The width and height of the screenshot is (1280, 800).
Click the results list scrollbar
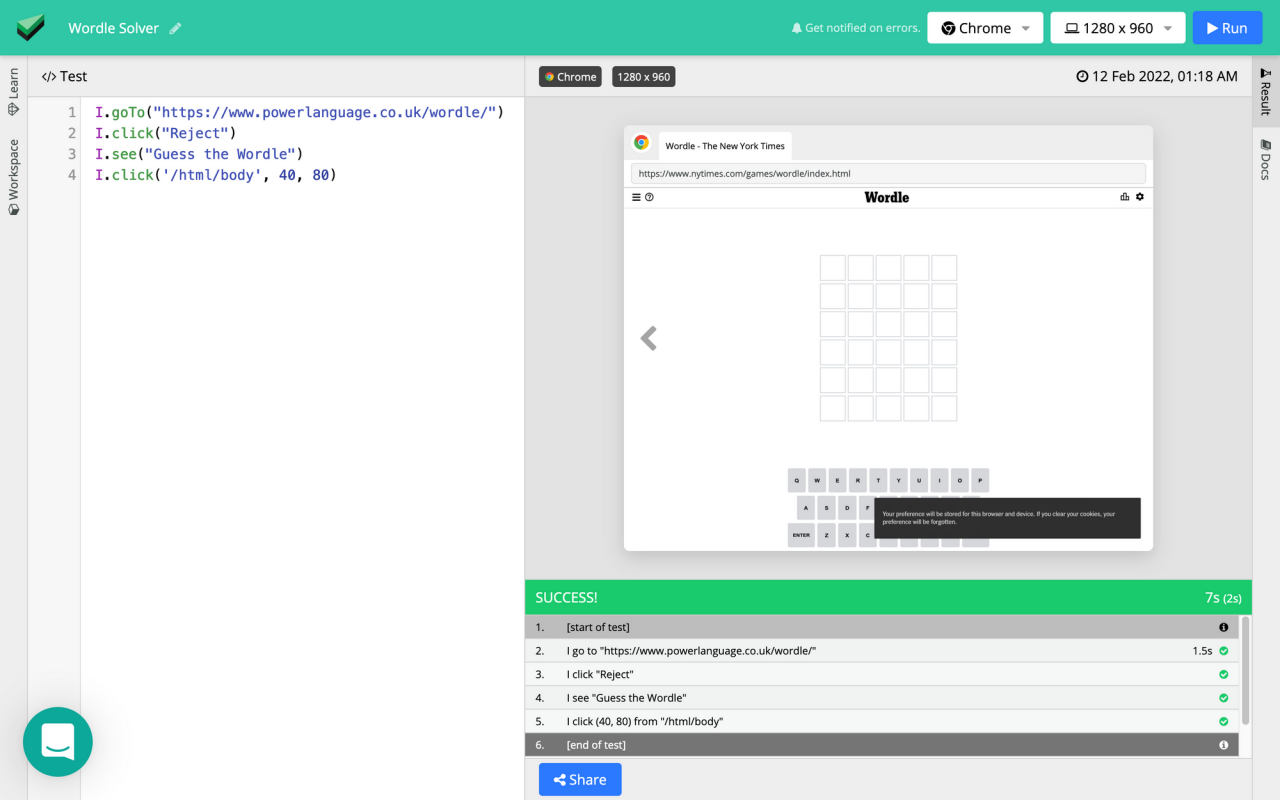click(x=1245, y=670)
